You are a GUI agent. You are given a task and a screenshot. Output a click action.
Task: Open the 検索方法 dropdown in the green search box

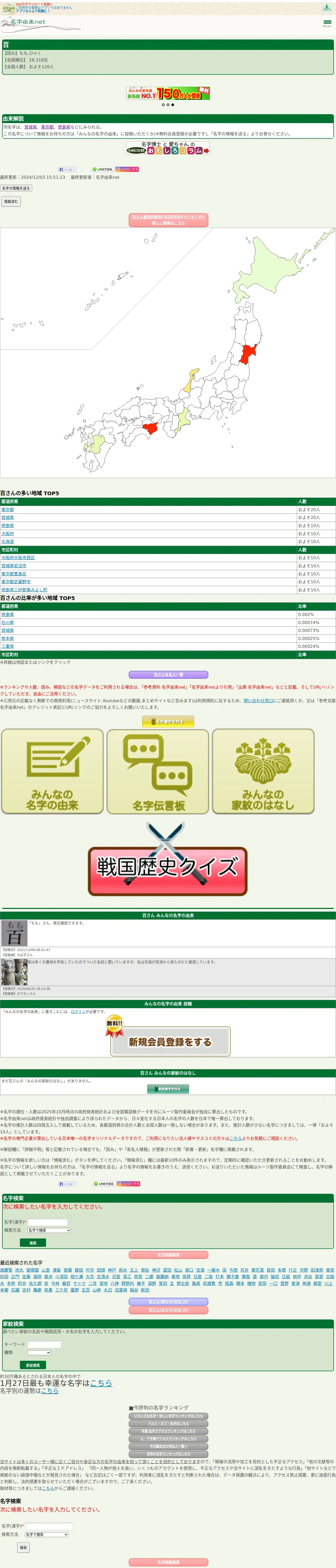49,1230
